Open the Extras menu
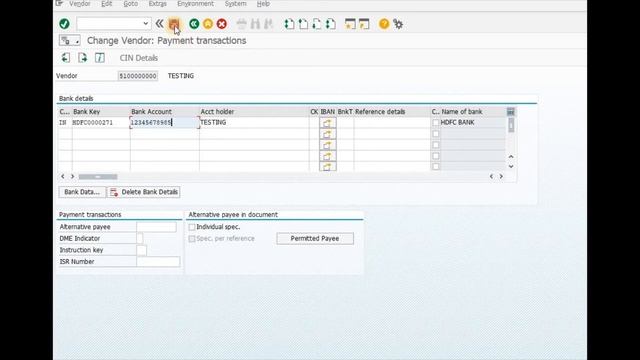Screen dimensions: 640x360 pos(158,4)
